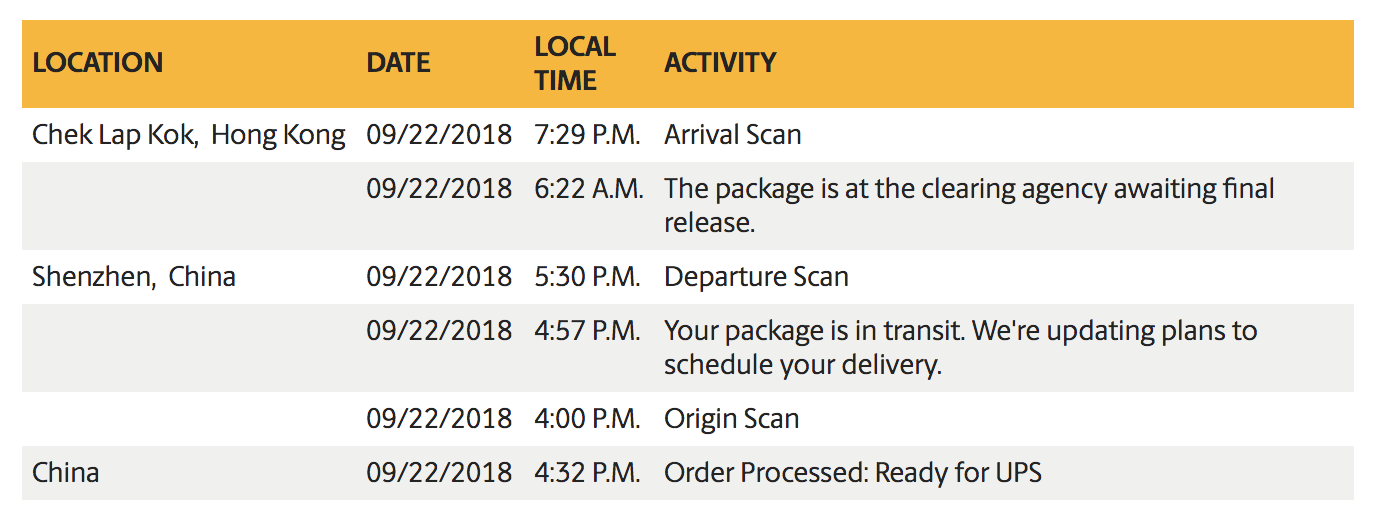This screenshot has width=1374, height=528.
Task: Click the 7:29 P.M. time entry
Action: [587, 135]
